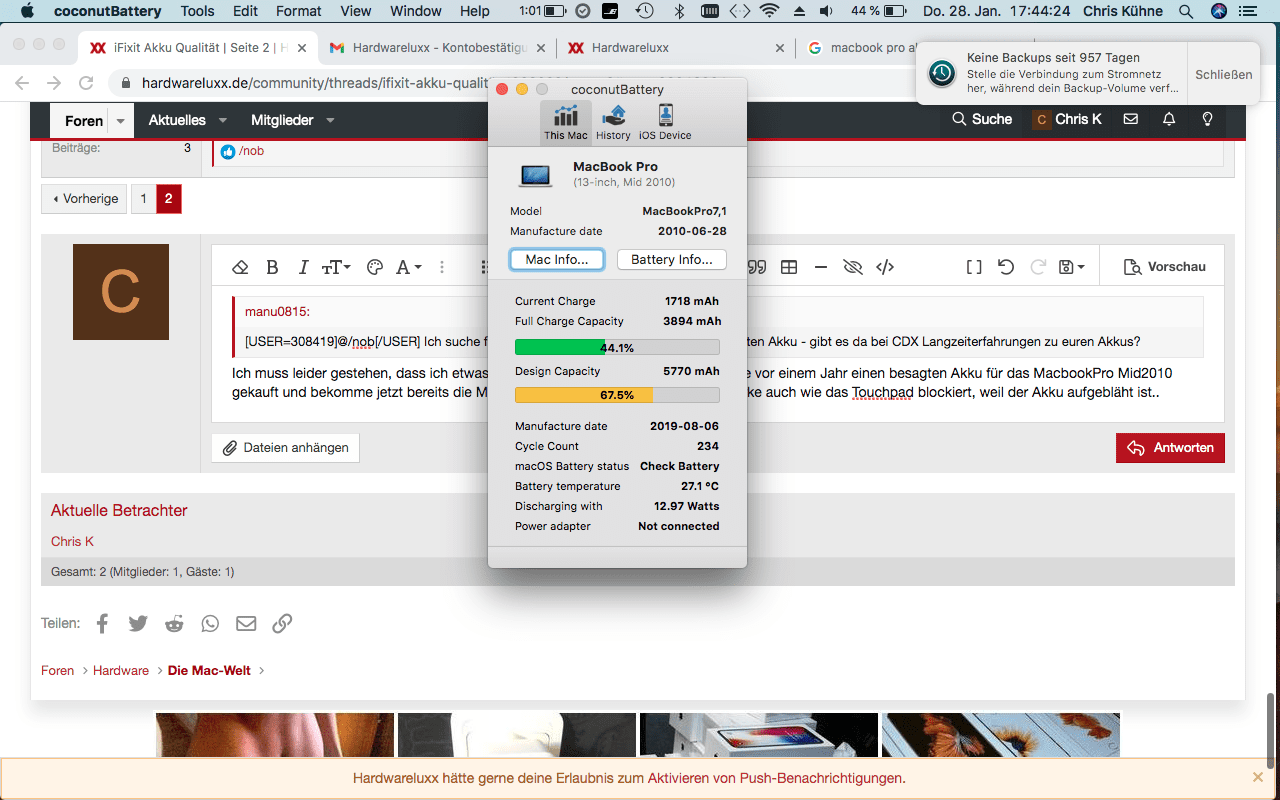Click the eraser remove-formatting icon in editor

point(240,267)
